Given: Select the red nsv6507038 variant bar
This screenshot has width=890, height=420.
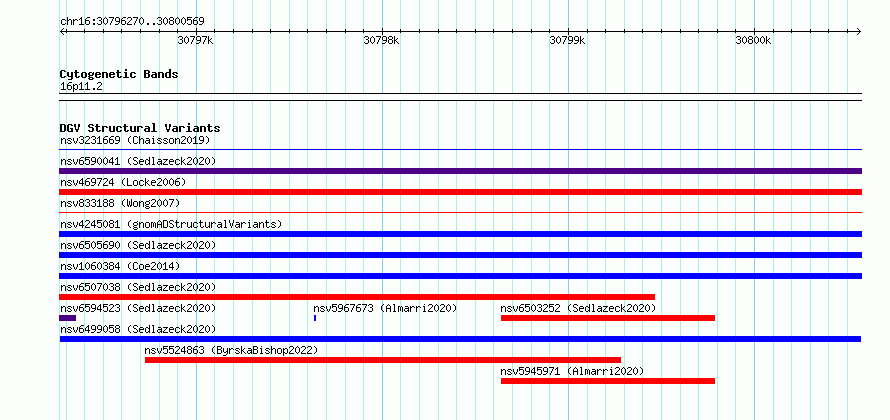Looking at the screenshot, I should coord(357,297).
